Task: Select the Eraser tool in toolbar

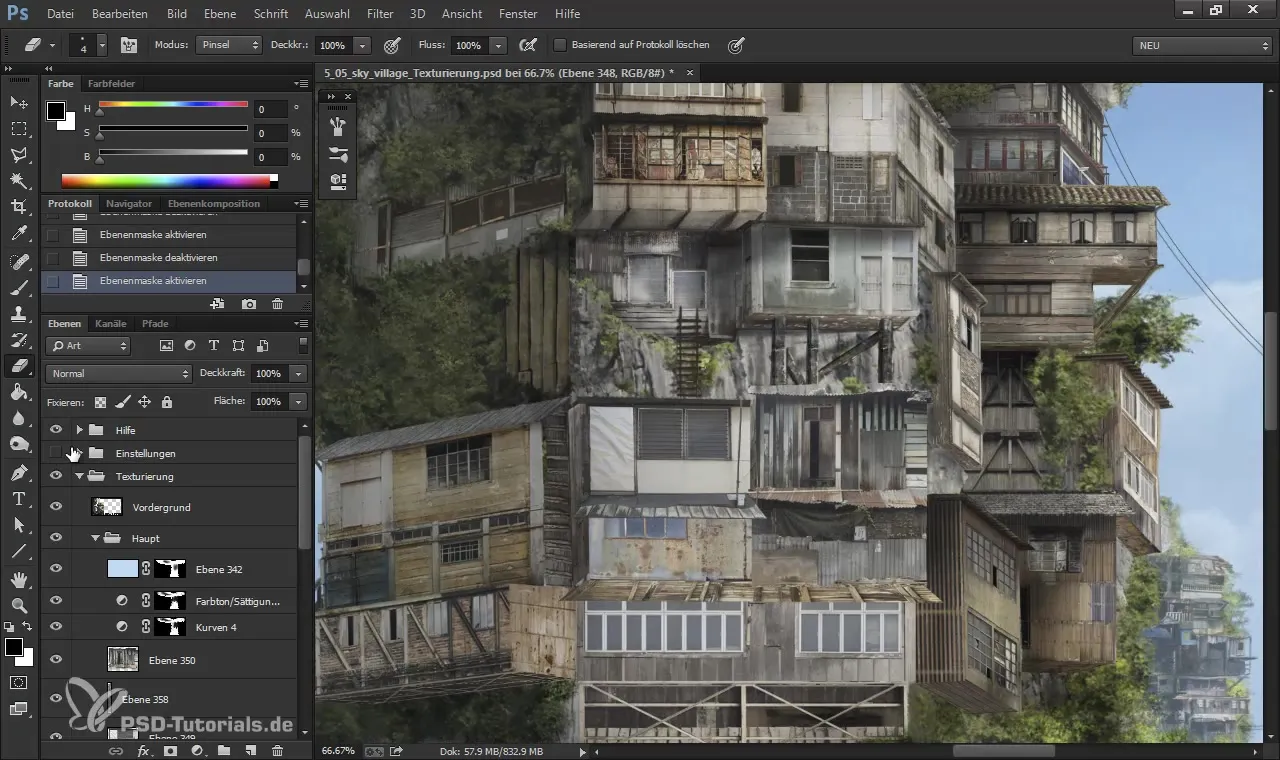Action: click(x=19, y=366)
